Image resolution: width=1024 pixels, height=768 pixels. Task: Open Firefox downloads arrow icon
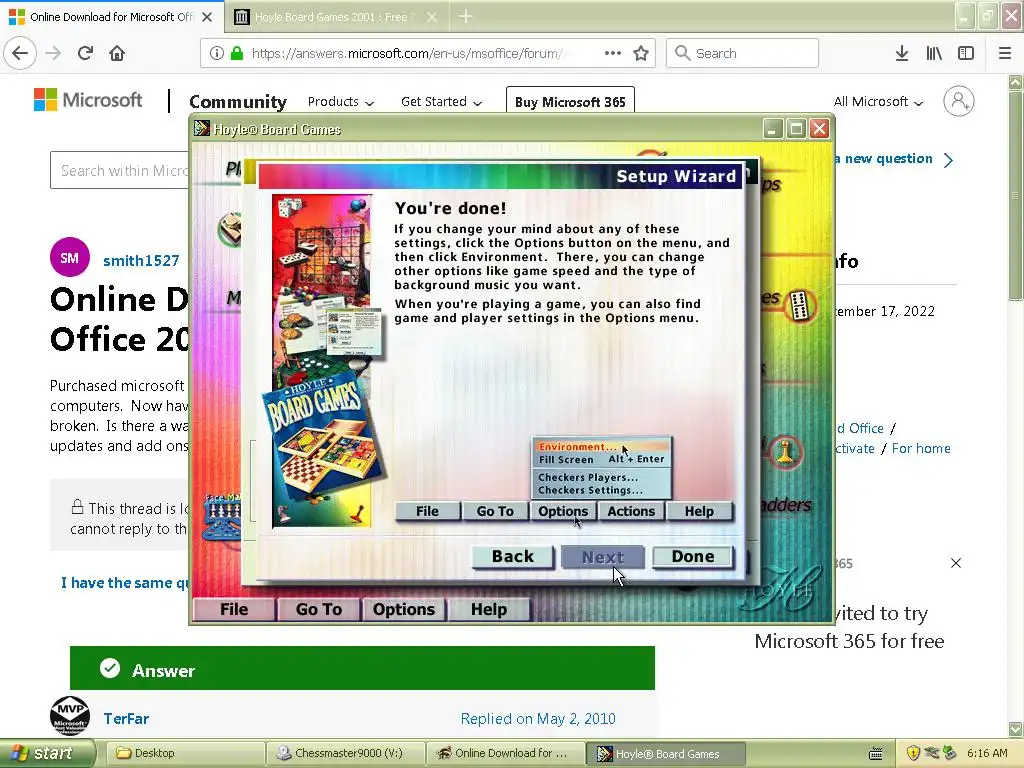point(902,53)
